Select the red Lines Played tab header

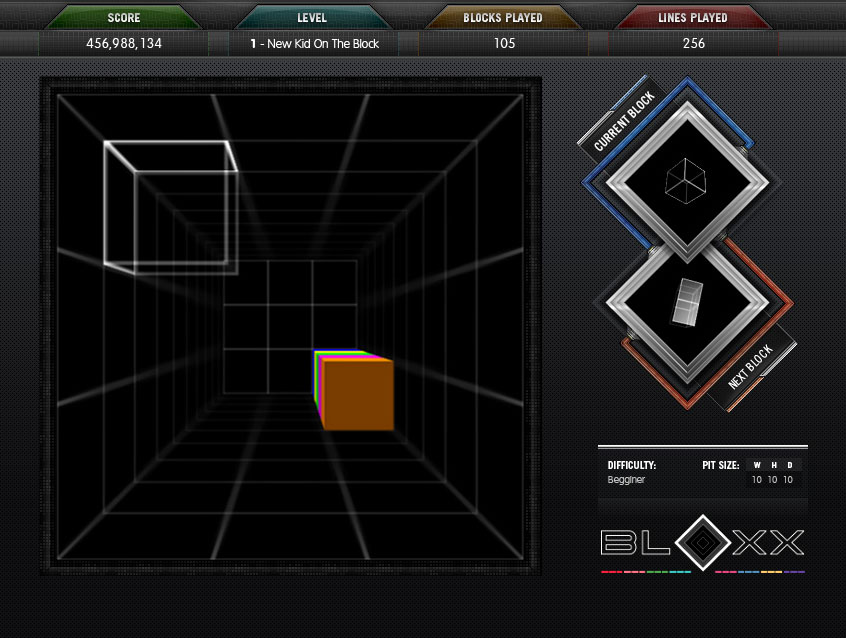click(693, 18)
